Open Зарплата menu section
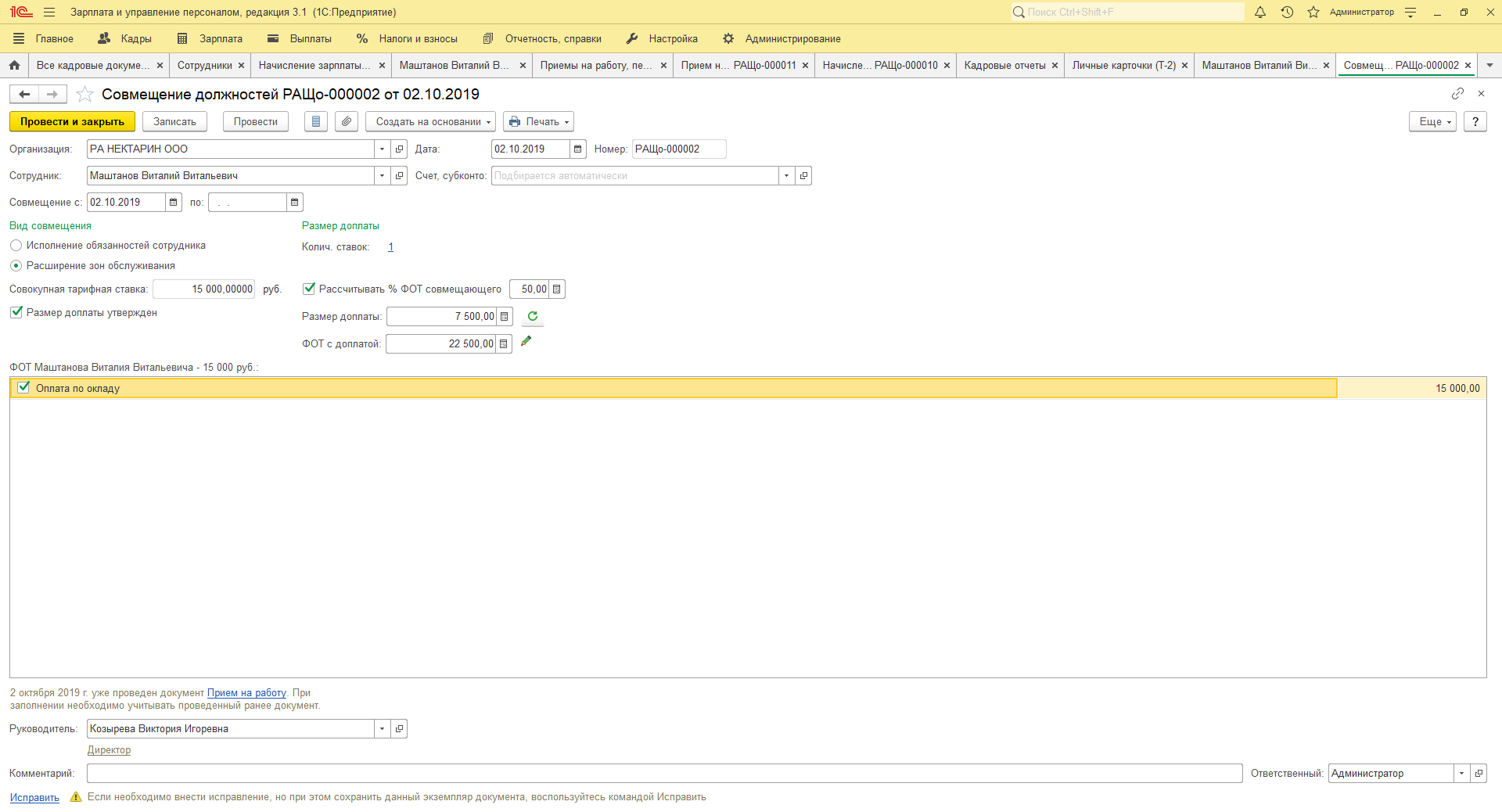The height and width of the screenshot is (812, 1502). (x=210, y=38)
